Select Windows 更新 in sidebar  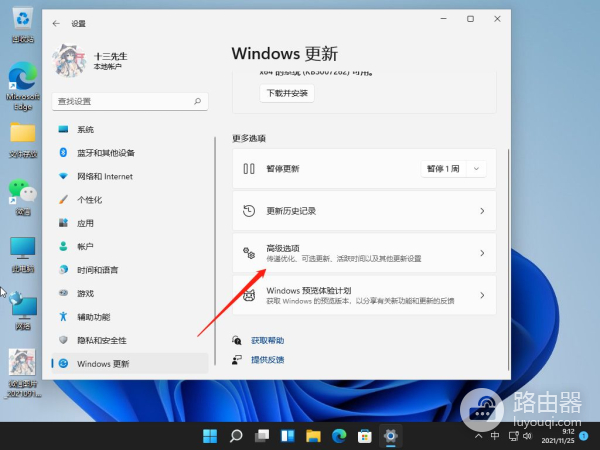[130, 364]
